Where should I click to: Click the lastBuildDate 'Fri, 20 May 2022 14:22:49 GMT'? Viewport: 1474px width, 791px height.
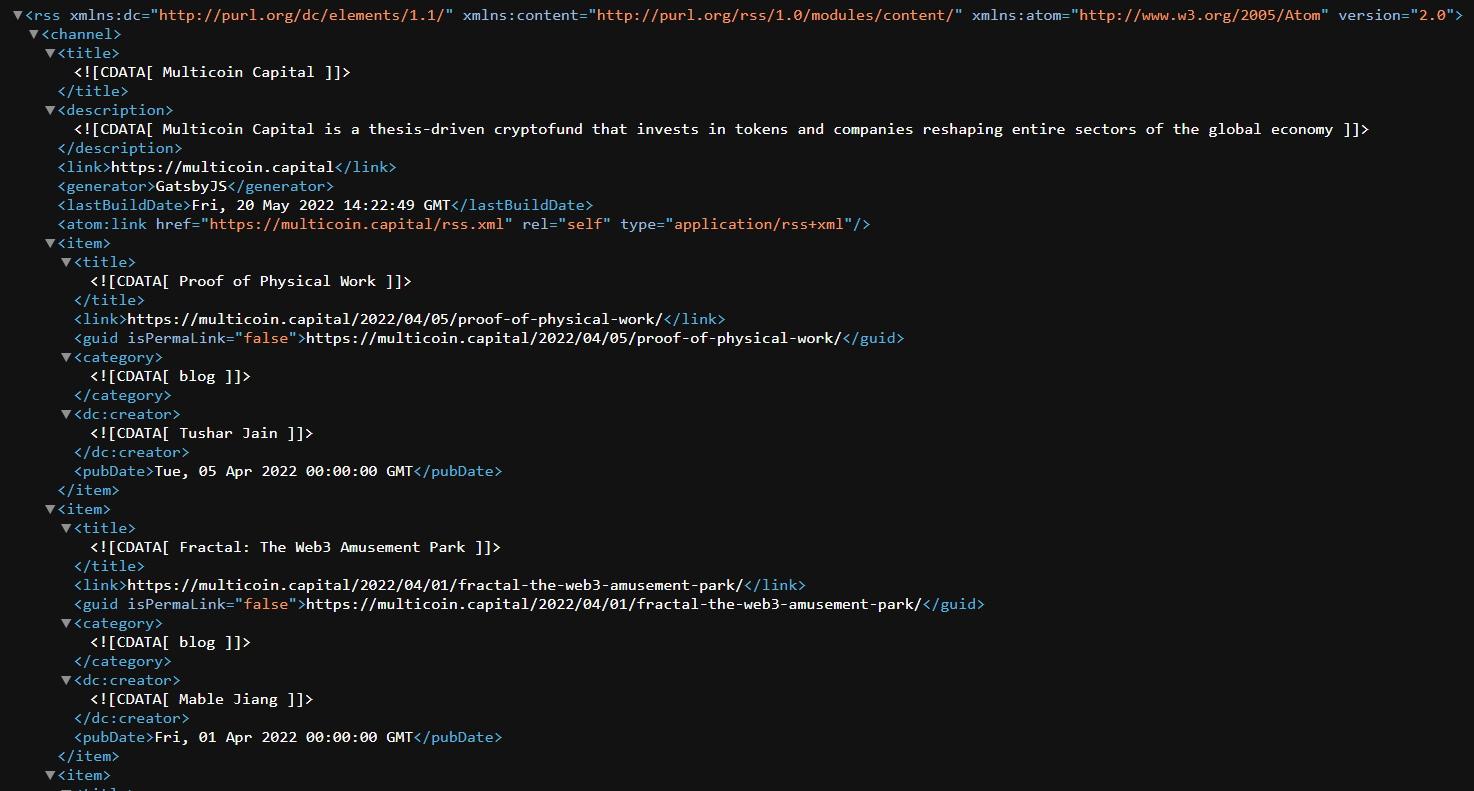point(321,205)
